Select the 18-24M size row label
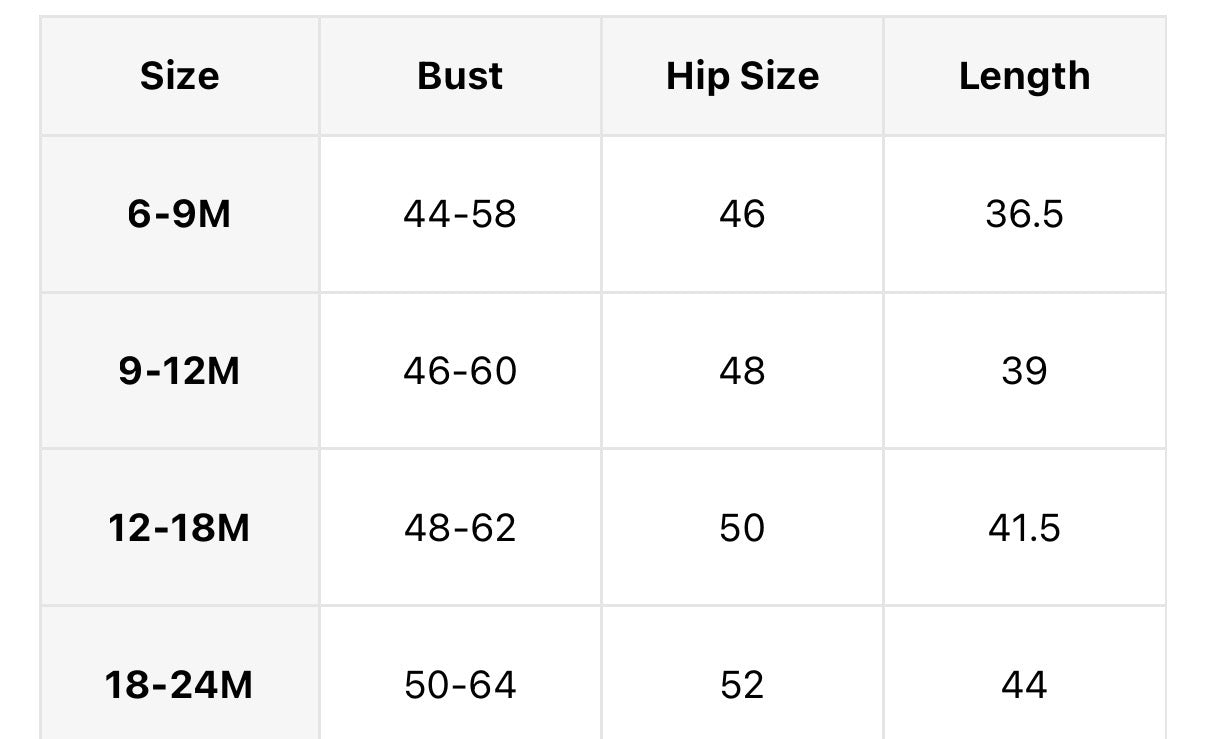Image resolution: width=1206 pixels, height=739 pixels. [180, 685]
